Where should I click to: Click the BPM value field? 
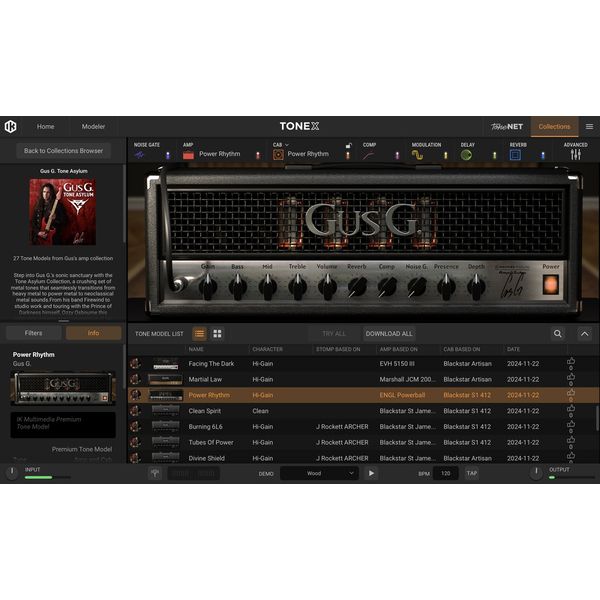pos(445,473)
